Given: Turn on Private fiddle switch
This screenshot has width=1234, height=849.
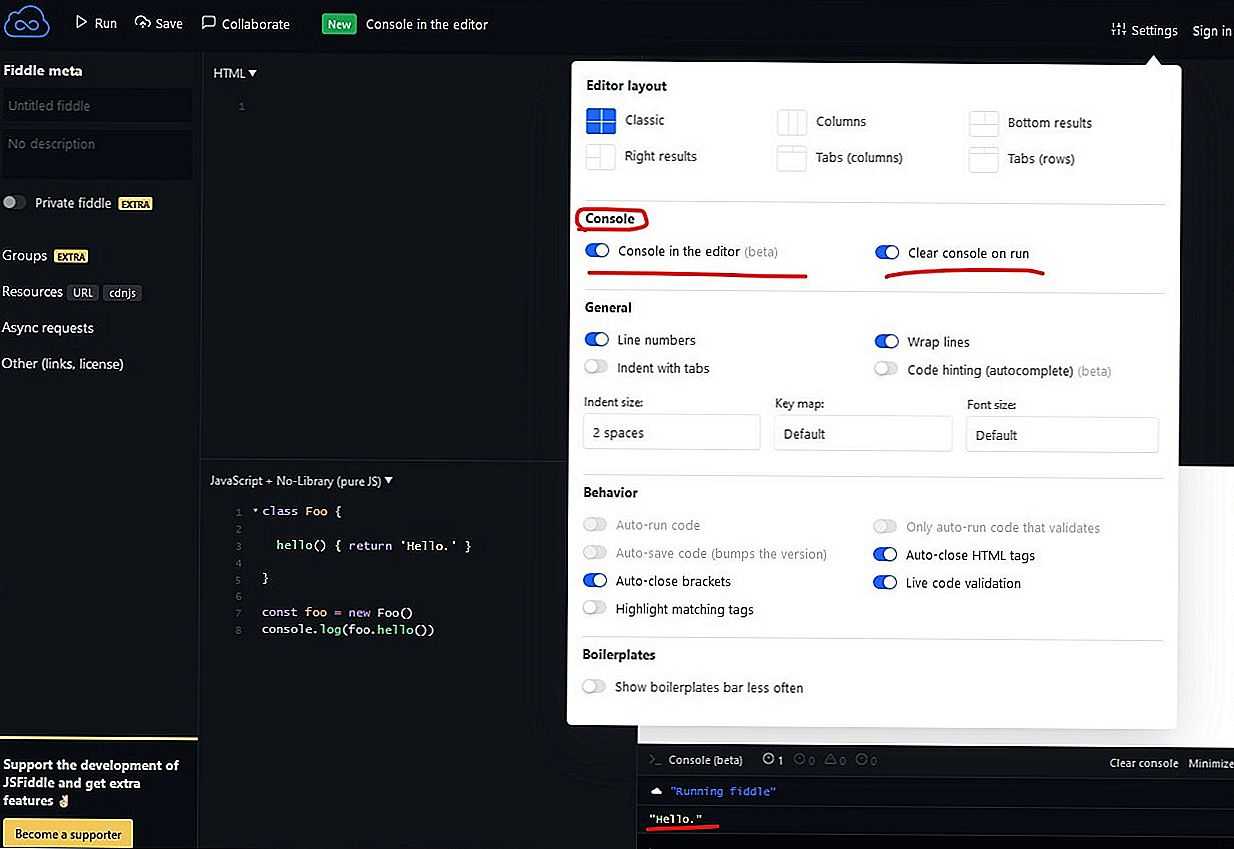Looking at the screenshot, I should click(14, 202).
